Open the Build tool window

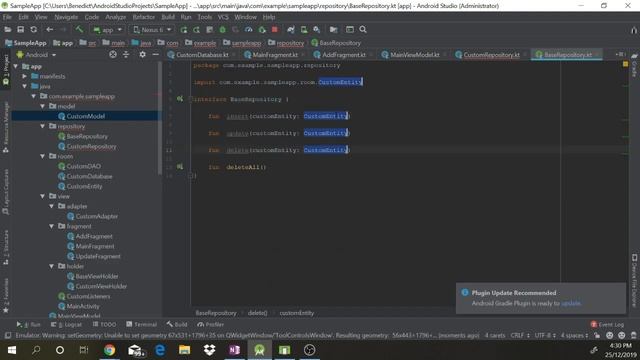point(177,324)
